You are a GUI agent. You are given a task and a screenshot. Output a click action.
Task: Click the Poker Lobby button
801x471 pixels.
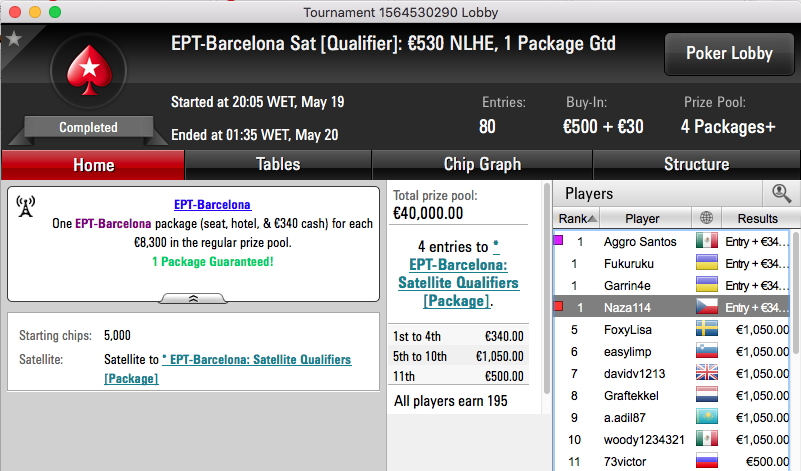click(729, 54)
